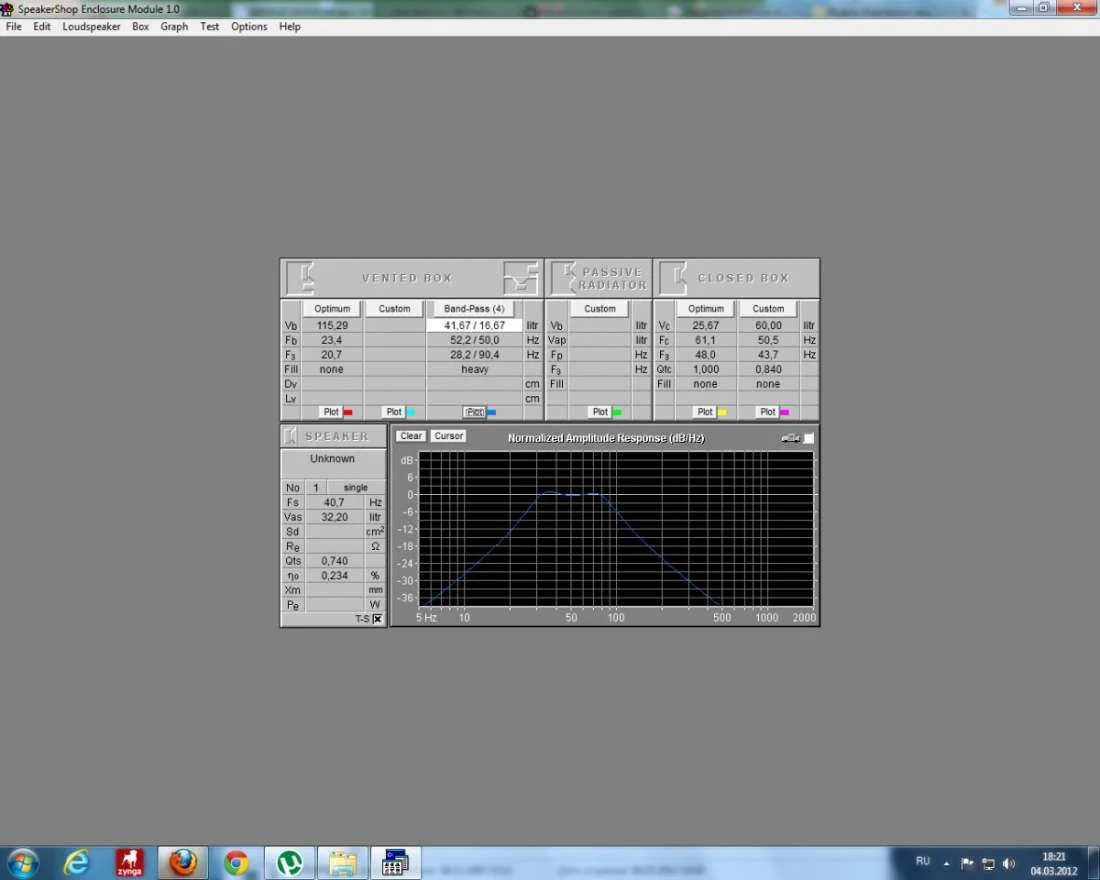Viewport: 1100px width, 880px height.
Task: Click the amplitude response graph area
Action: click(x=616, y=529)
